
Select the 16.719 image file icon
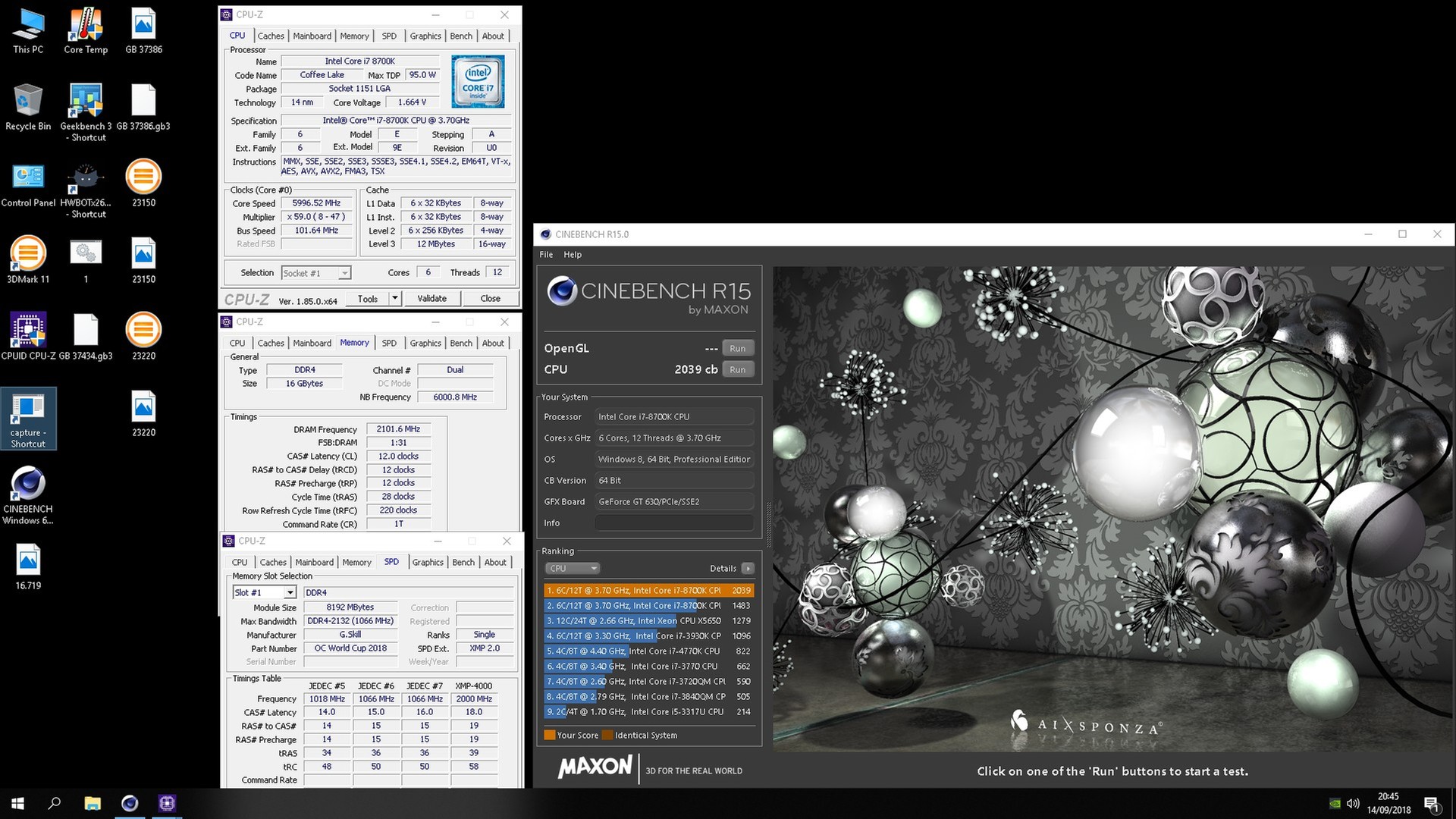[28, 566]
